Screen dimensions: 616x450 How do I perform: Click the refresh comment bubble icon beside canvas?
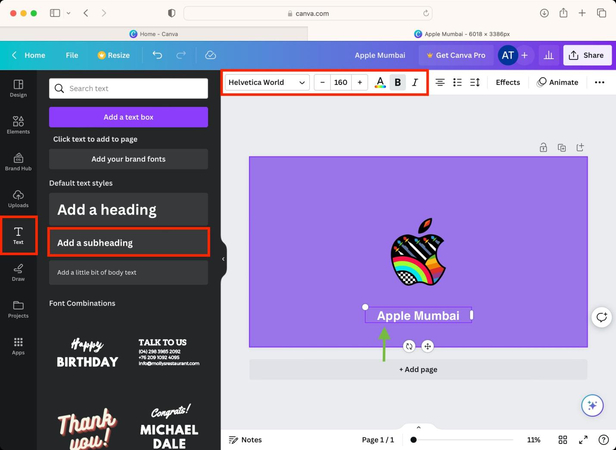(x=601, y=317)
